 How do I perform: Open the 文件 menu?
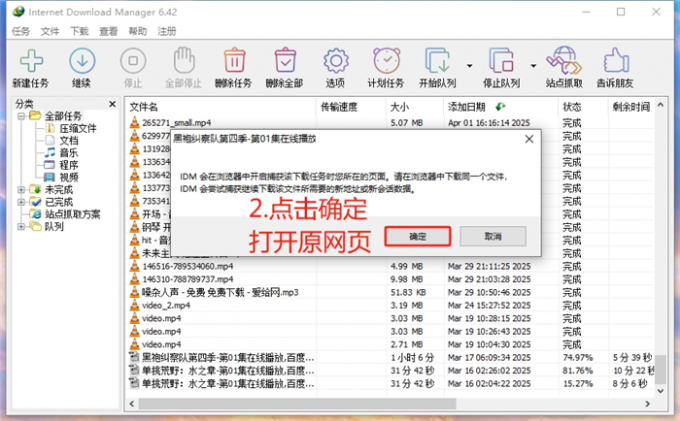50,31
